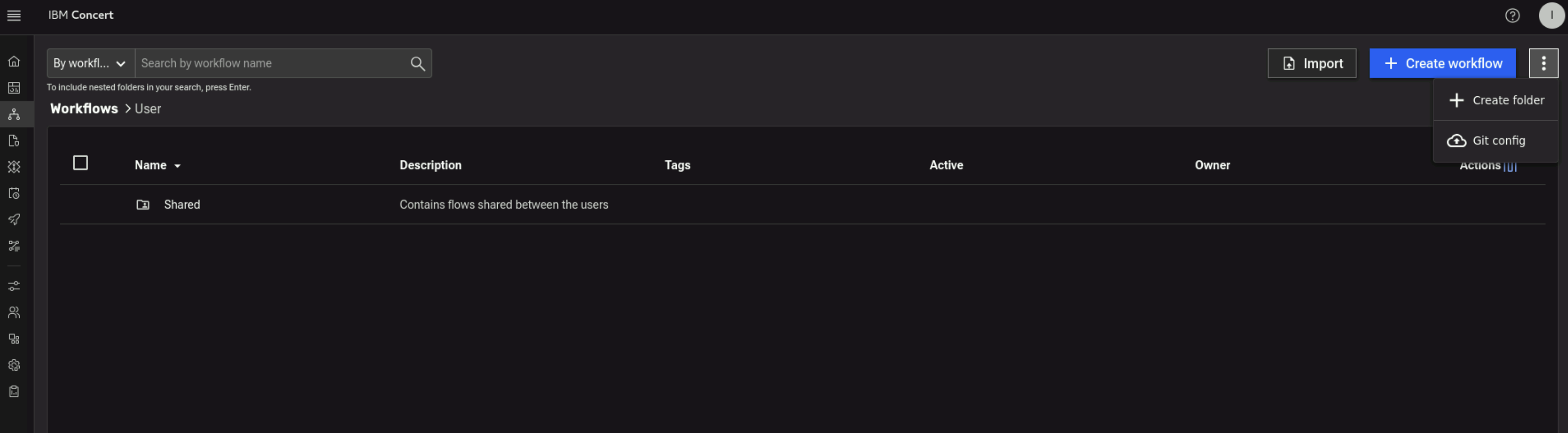Open the Shared folder row
The width and height of the screenshot is (1568, 433).
[181, 205]
